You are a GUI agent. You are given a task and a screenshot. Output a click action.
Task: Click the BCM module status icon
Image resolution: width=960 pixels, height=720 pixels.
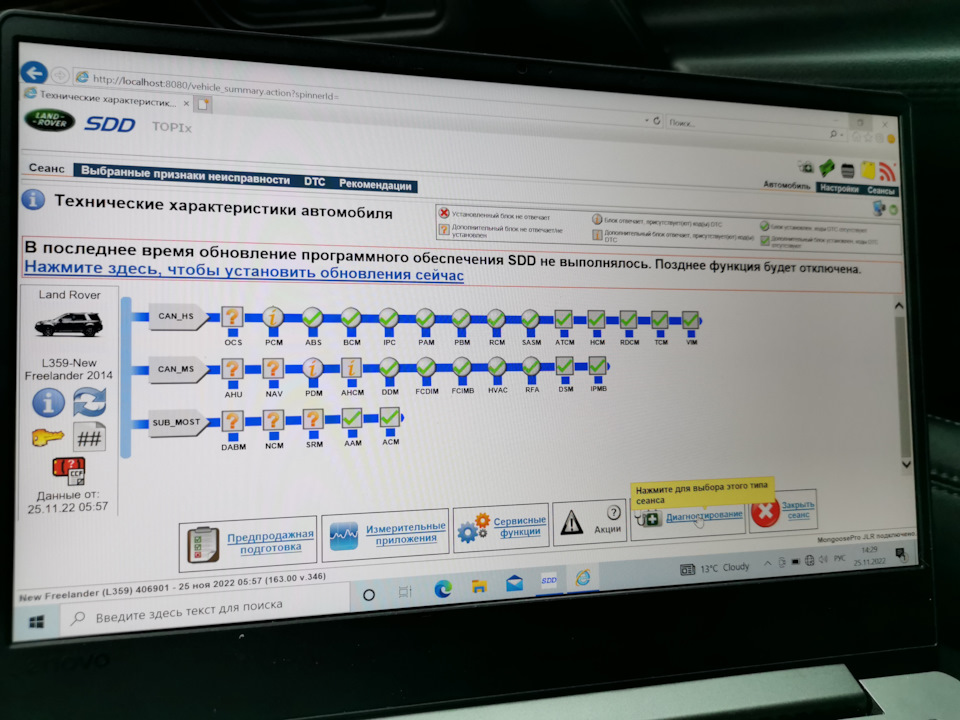pos(351,318)
